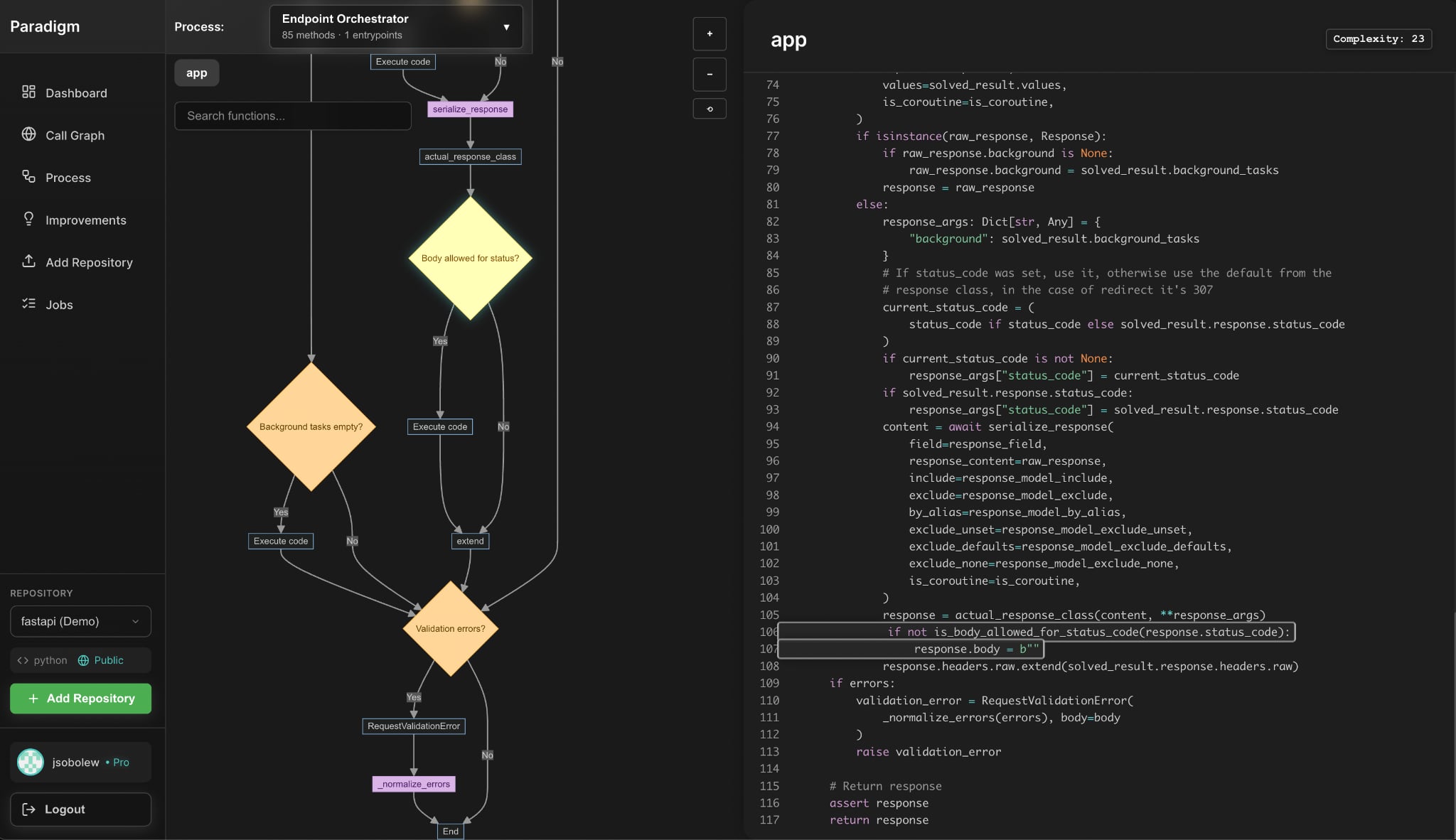Click the Process nodes icon
The height and width of the screenshot is (840, 1456).
pyautogui.click(x=28, y=177)
